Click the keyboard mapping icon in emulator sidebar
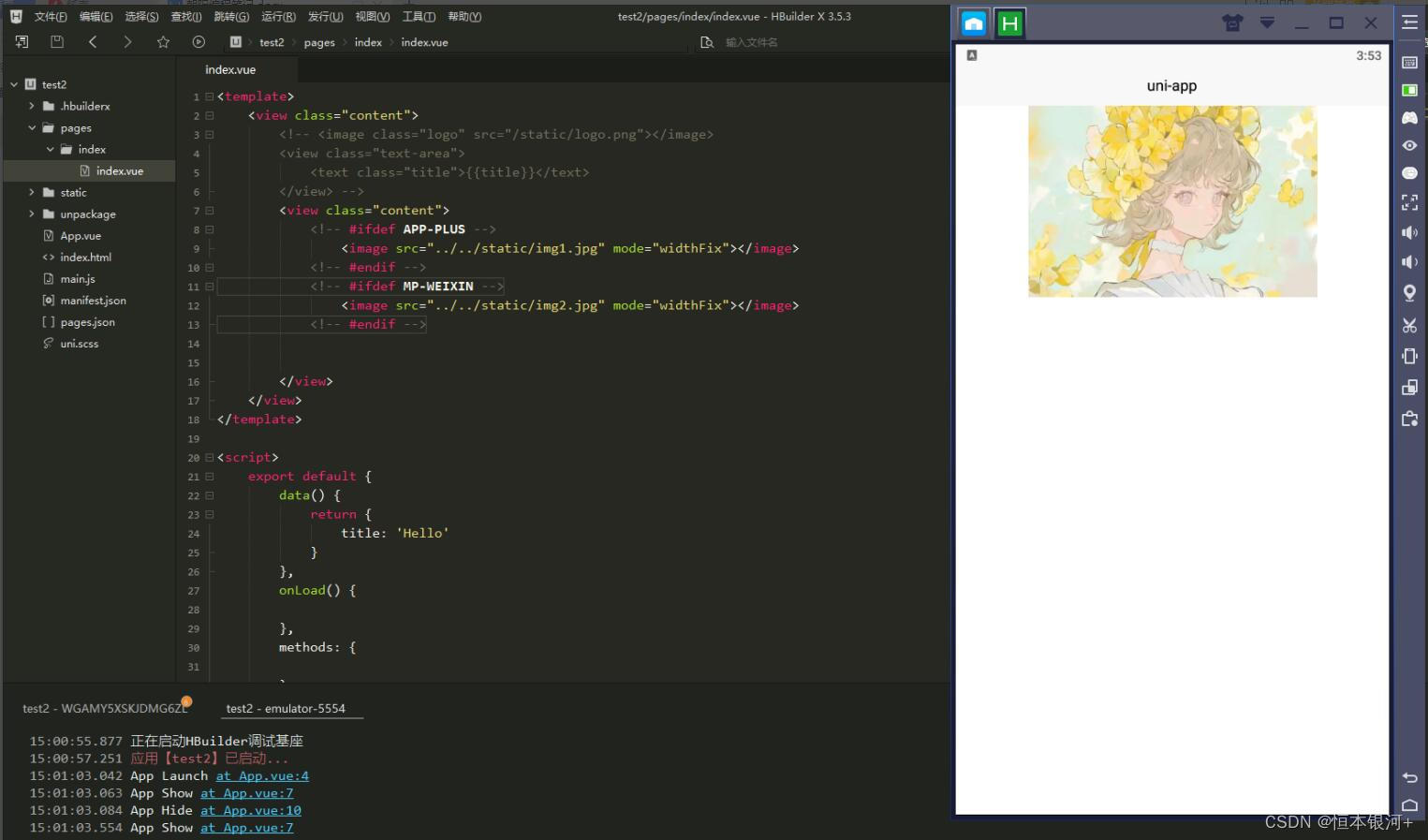 [x=1409, y=62]
